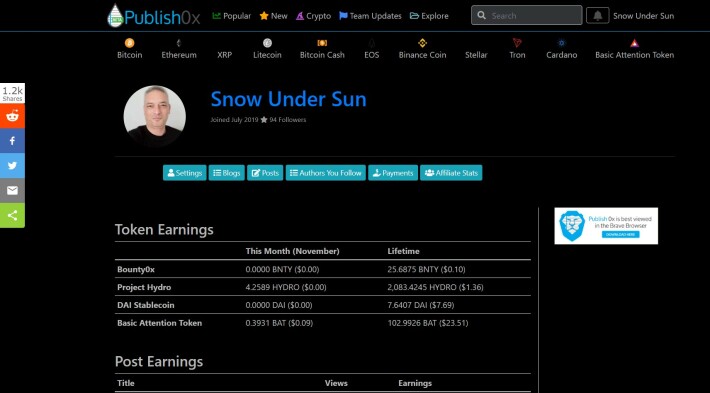This screenshot has height=393, width=710.
Task: Click the 94 Followers text
Action: (288, 120)
